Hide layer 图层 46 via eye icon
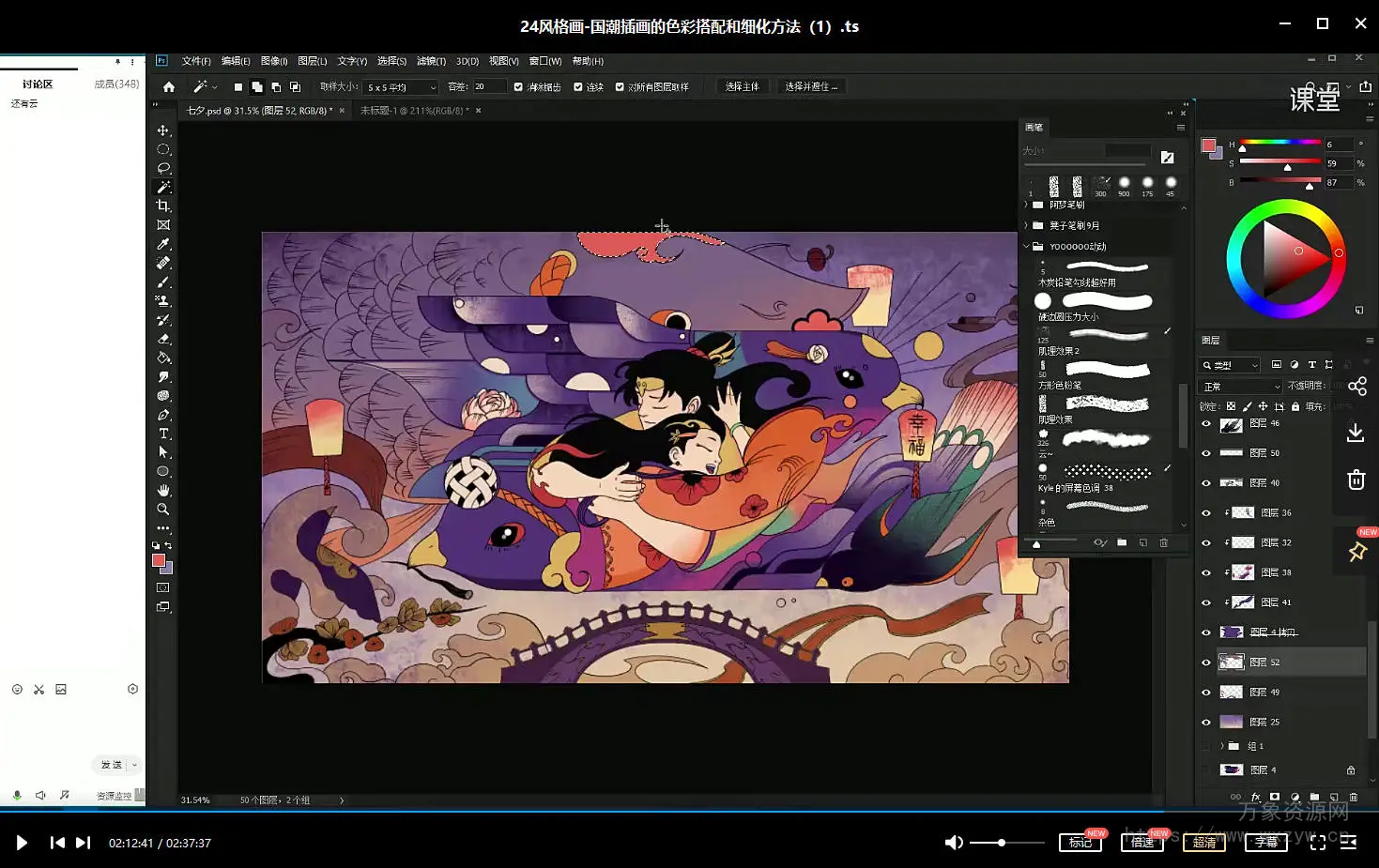The height and width of the screenshot is (868, 1379). tap(1206, 424)
